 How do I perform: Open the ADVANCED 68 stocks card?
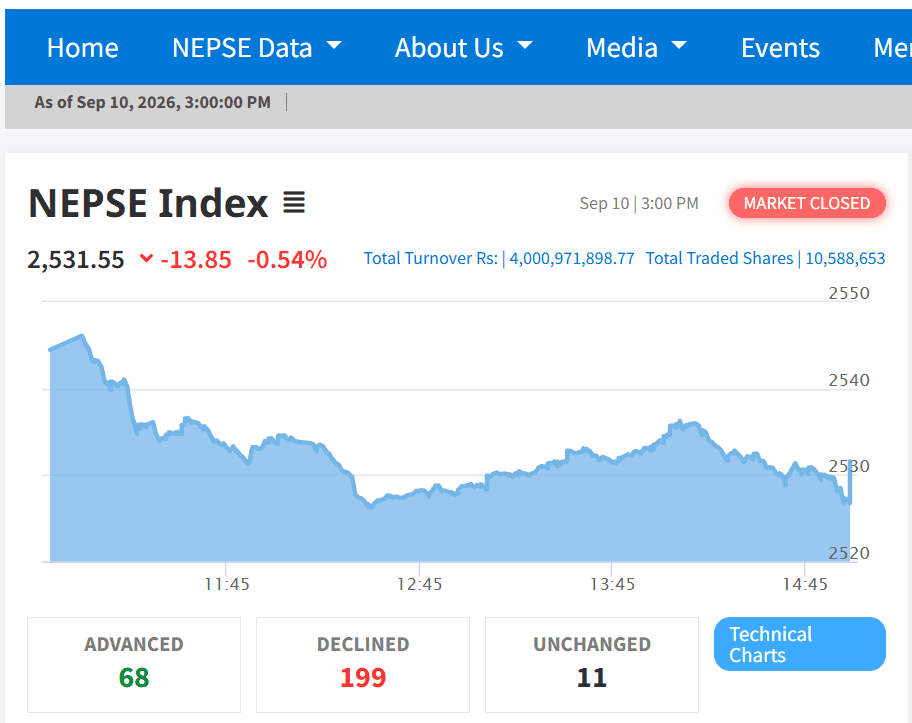pos(134,665)
